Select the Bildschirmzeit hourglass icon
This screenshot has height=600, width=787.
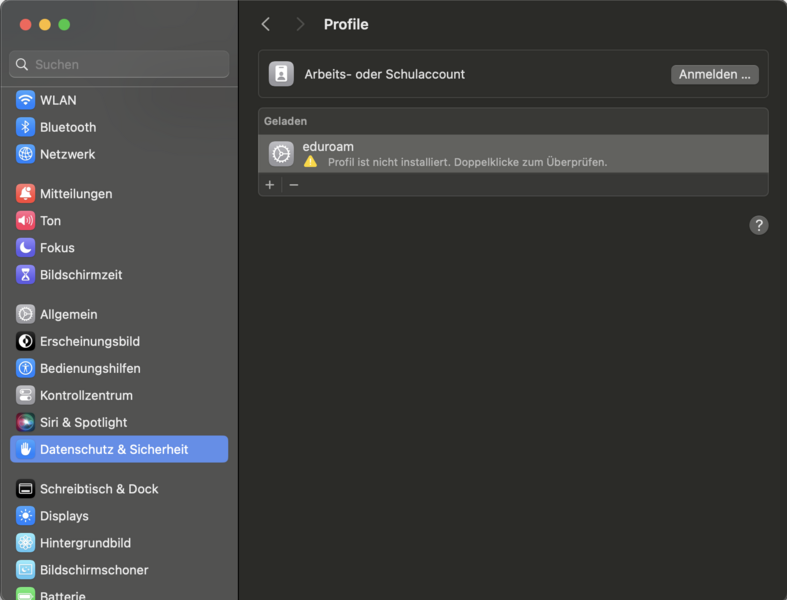coord(25,275)
